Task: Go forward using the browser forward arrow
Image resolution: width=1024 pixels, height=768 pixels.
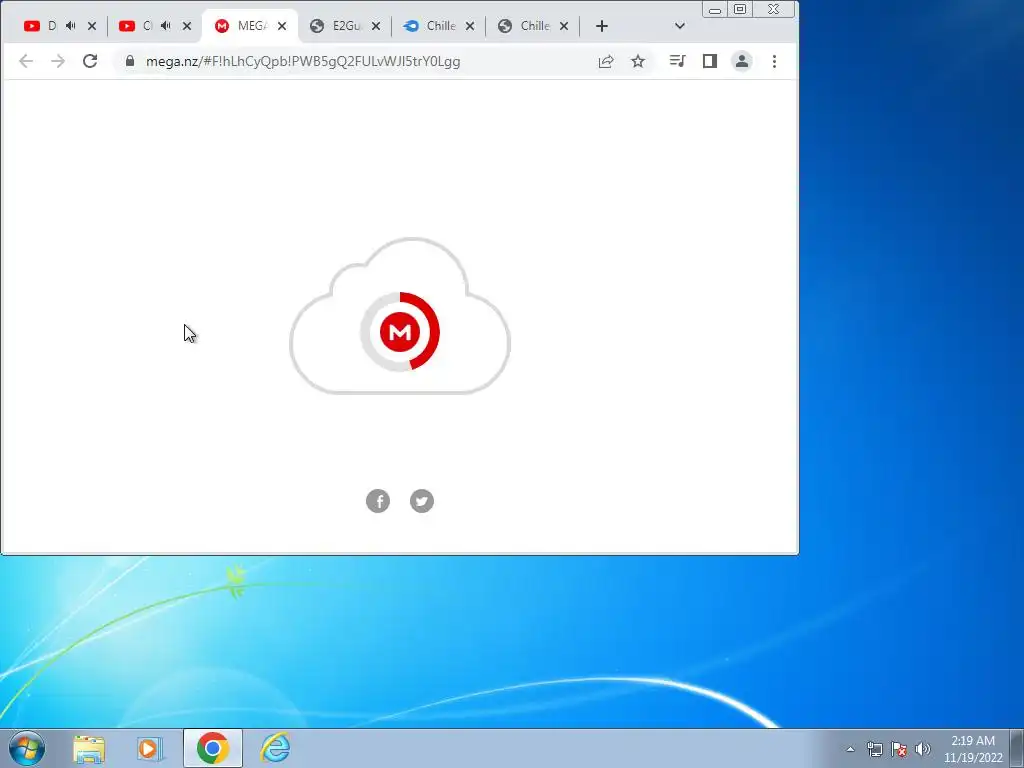Action: tap(58, 61)
